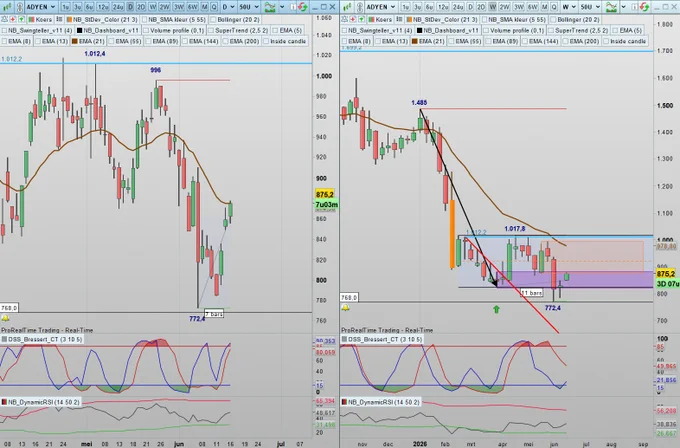
Task: Enable EMA (55) checkbox in right chart
Action: [x=451, y=41]
